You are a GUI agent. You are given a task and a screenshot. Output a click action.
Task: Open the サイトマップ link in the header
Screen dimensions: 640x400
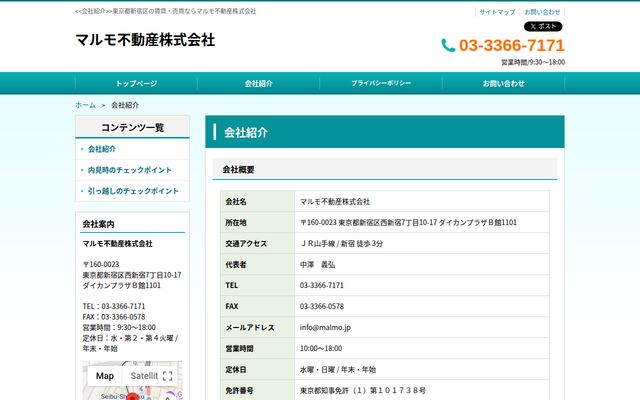(497, 12)
